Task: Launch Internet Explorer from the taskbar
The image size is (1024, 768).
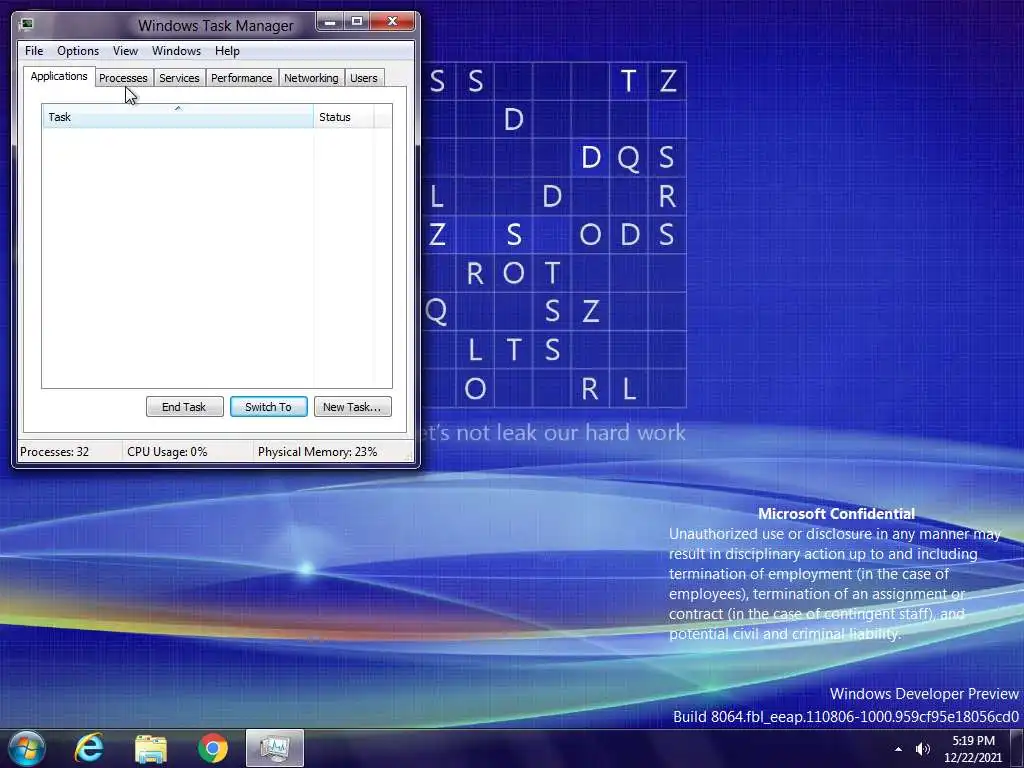Action: tap(89, 748)
